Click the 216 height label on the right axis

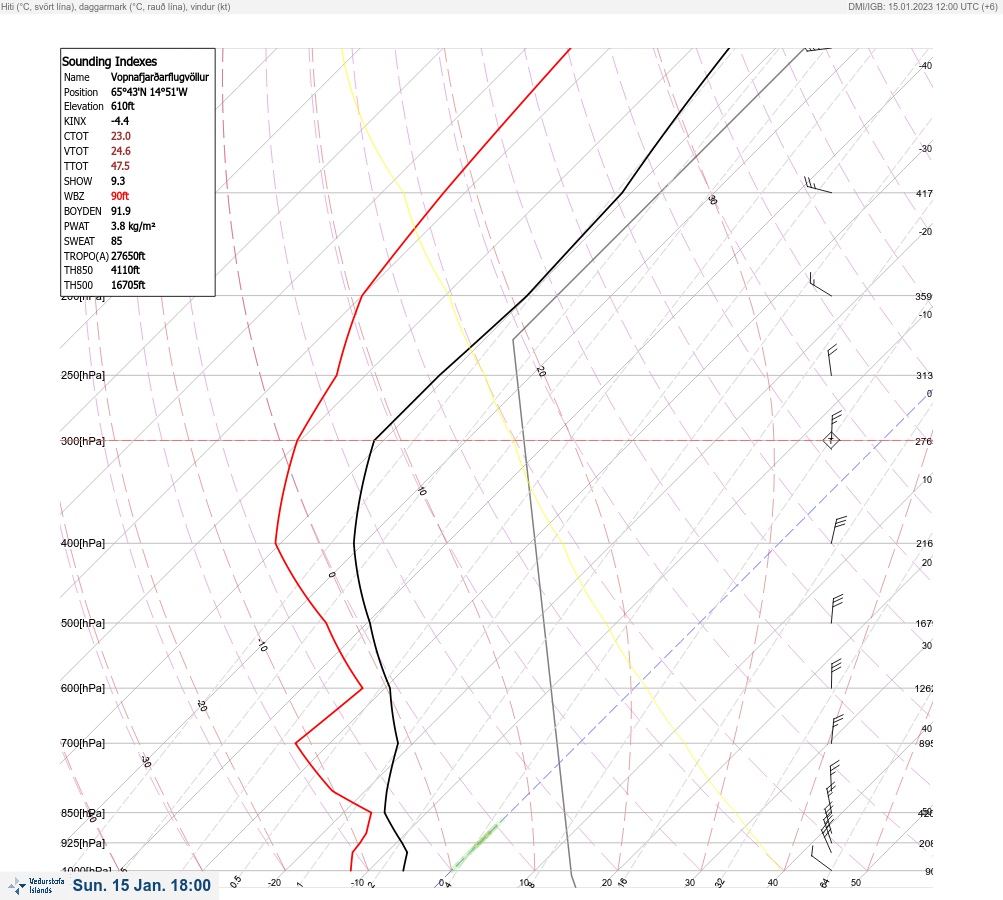click(924, 543)
